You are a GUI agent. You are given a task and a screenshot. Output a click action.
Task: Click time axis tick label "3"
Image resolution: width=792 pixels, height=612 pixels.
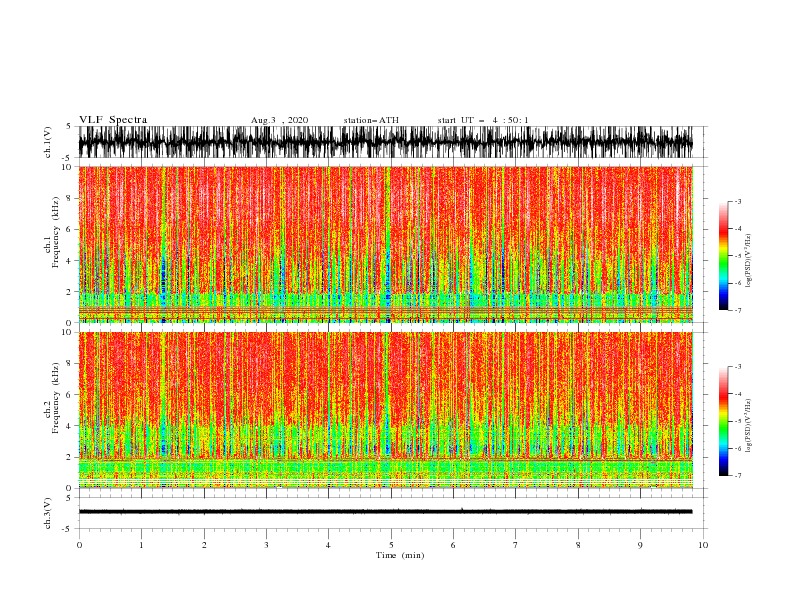266,545
